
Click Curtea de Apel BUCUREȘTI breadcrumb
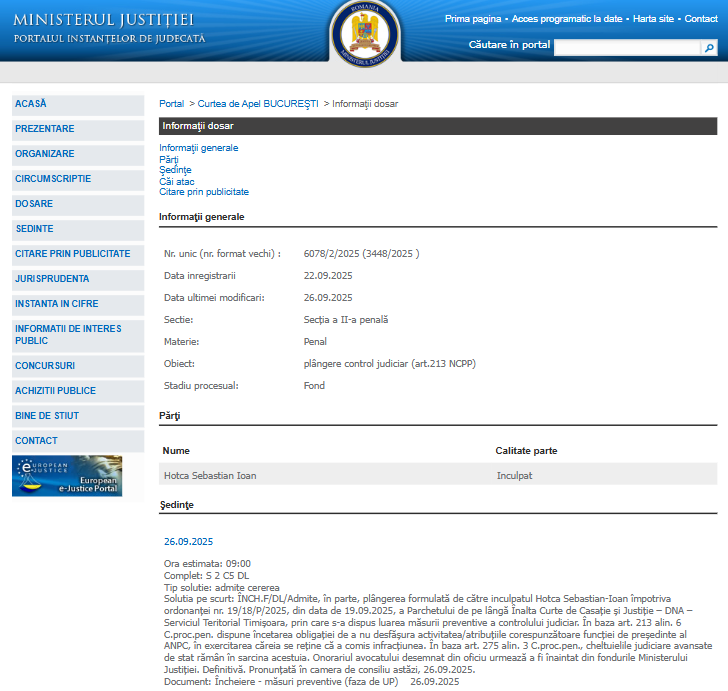[258, 104]
